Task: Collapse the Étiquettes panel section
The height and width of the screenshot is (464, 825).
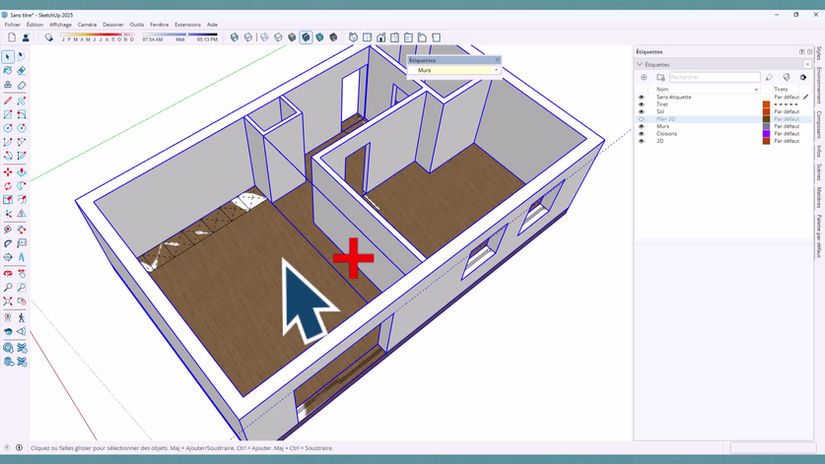Action: tap(640, 64)
